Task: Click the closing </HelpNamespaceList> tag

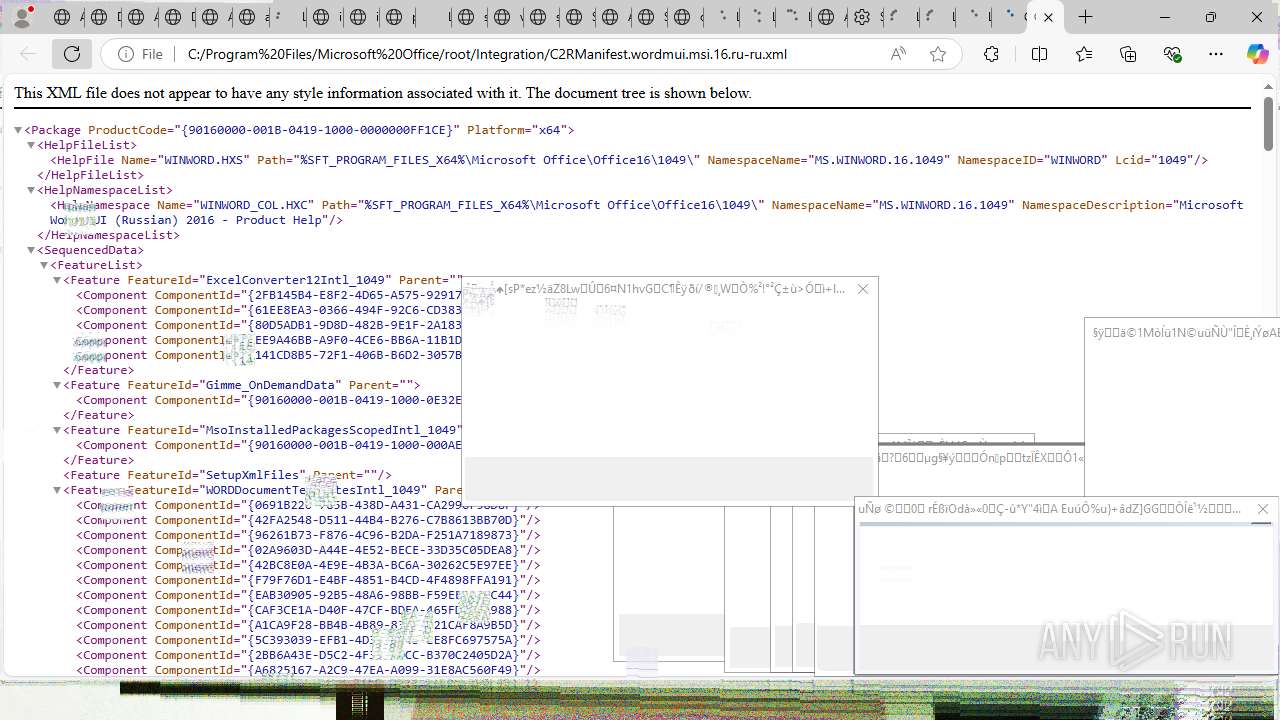Action: click(x=108, y=235)
